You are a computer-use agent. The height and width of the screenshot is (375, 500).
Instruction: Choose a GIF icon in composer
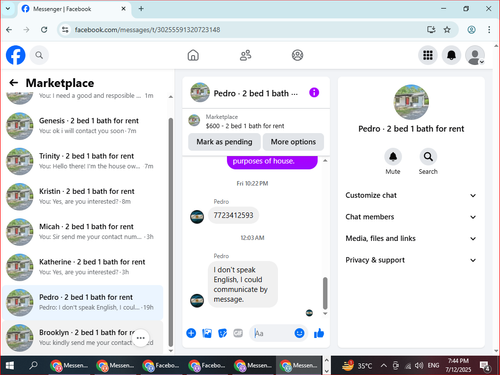[x=238, y=333]
